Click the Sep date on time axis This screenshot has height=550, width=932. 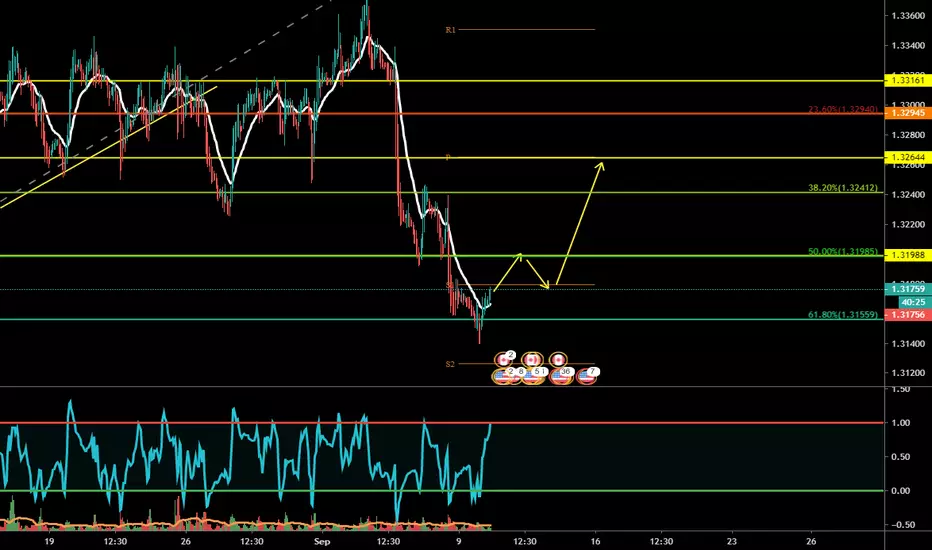322,541
